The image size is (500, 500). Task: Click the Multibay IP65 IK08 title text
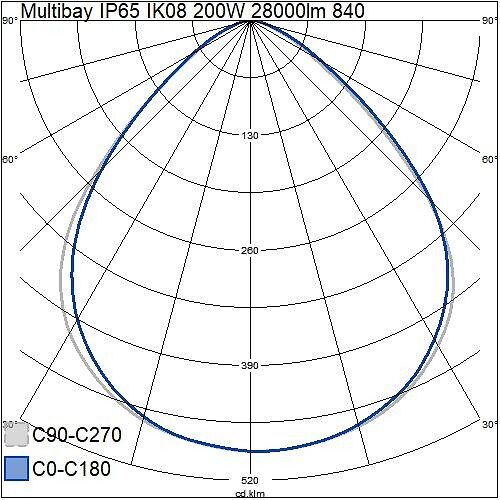(103, 11)
